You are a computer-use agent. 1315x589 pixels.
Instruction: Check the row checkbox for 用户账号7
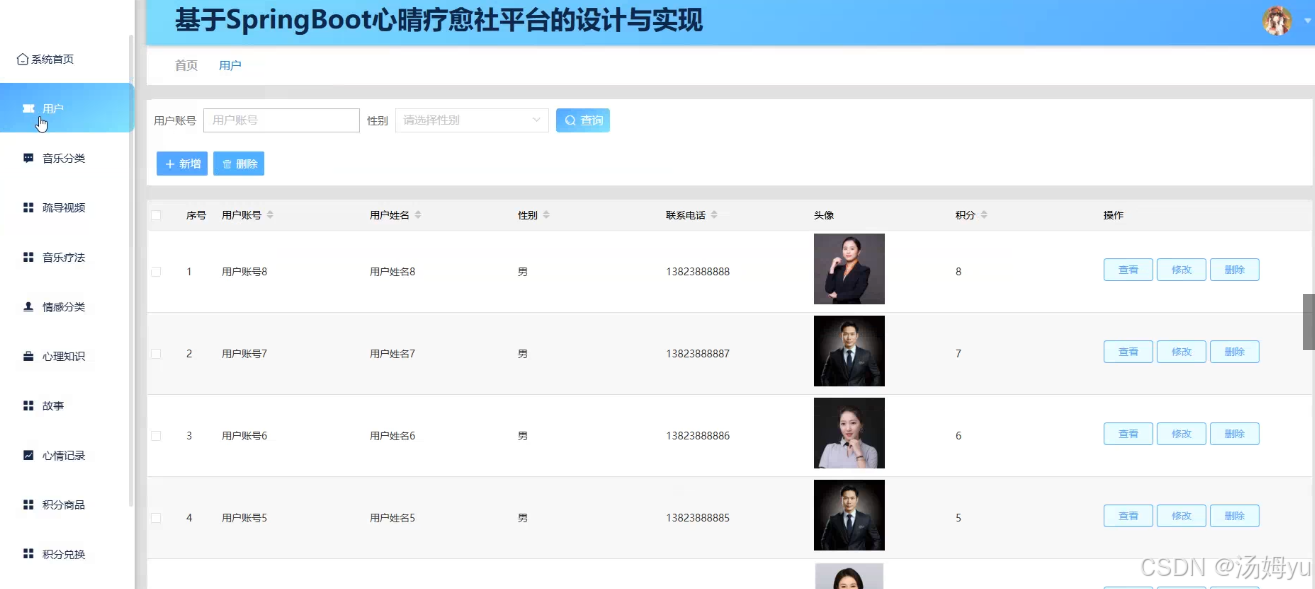(156, 354)
